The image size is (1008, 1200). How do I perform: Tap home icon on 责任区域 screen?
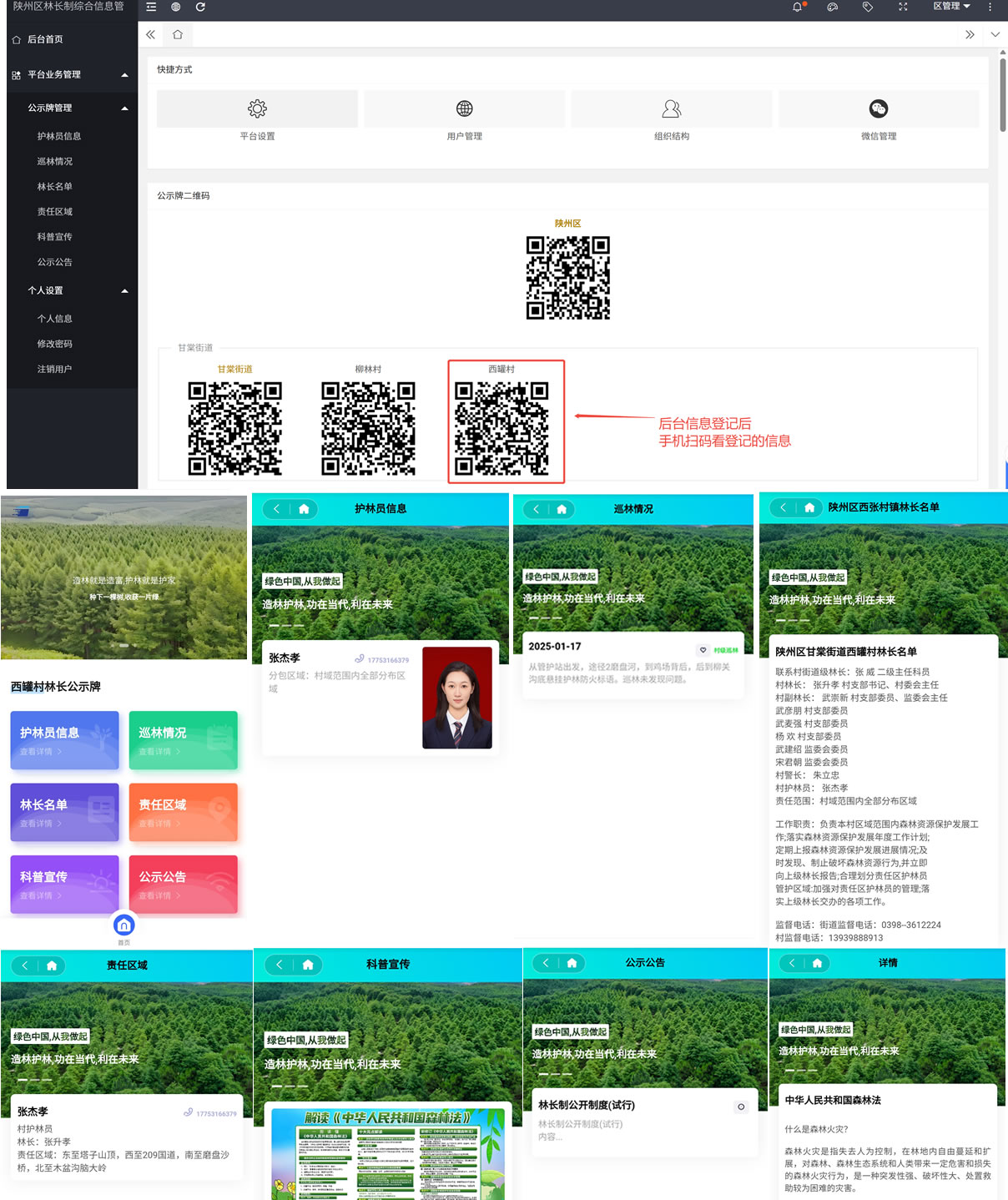point(52,966)
